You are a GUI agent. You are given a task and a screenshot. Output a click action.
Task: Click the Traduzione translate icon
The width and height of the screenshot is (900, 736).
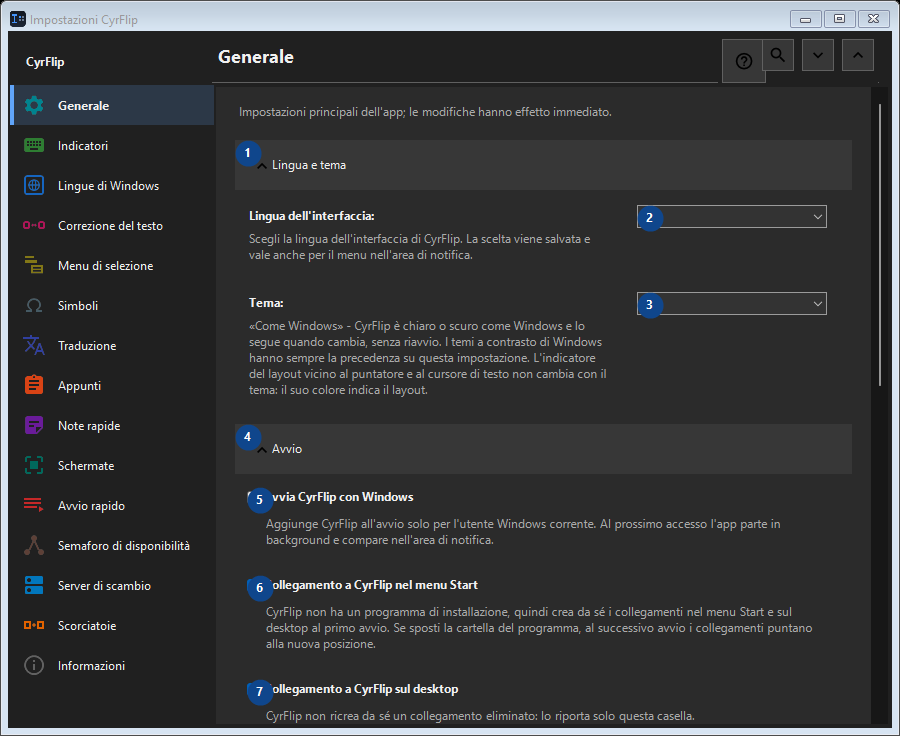point(34,346)
